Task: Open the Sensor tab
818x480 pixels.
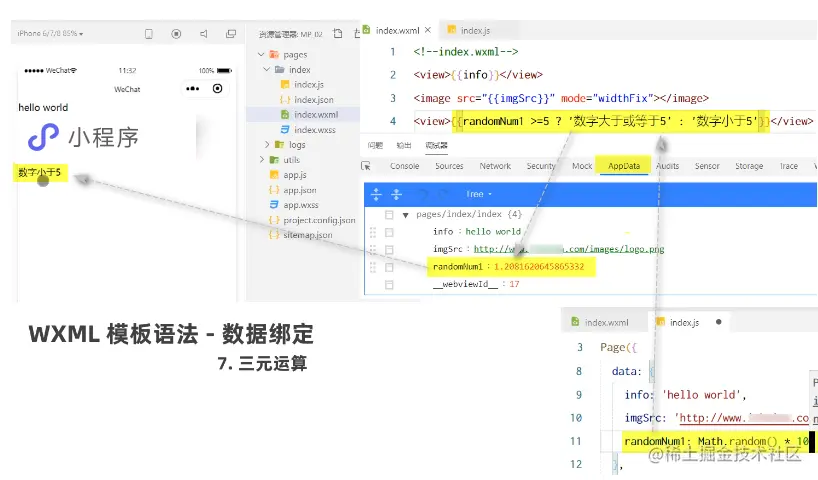Action: (x=707, y=166)
